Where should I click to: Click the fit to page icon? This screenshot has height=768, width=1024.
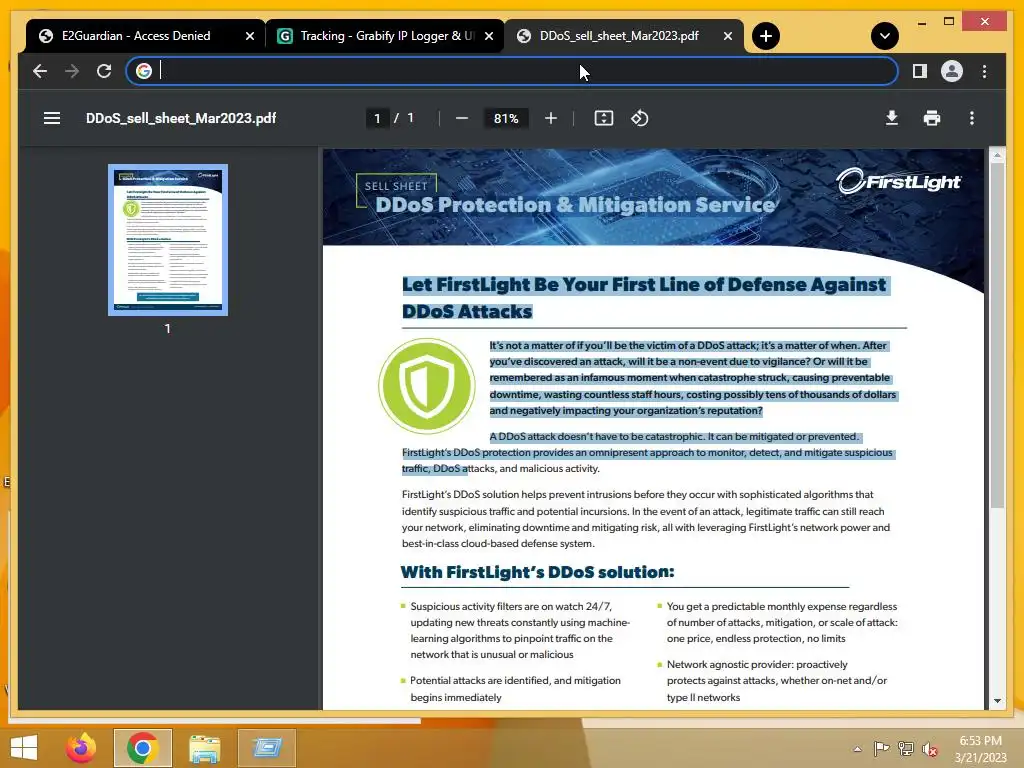point(603,118)
